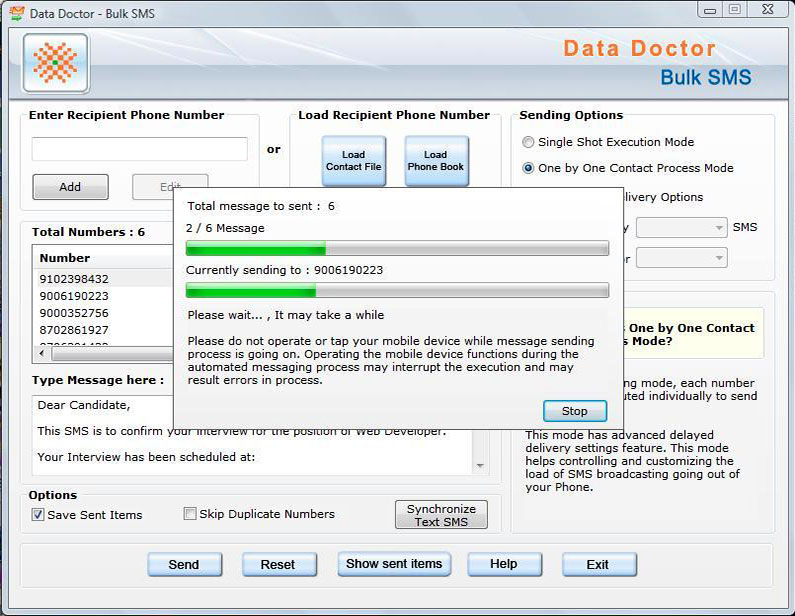Screen dimensions: 795x616
Task: Select number 8702861927 in list
Action: point(74,330)
